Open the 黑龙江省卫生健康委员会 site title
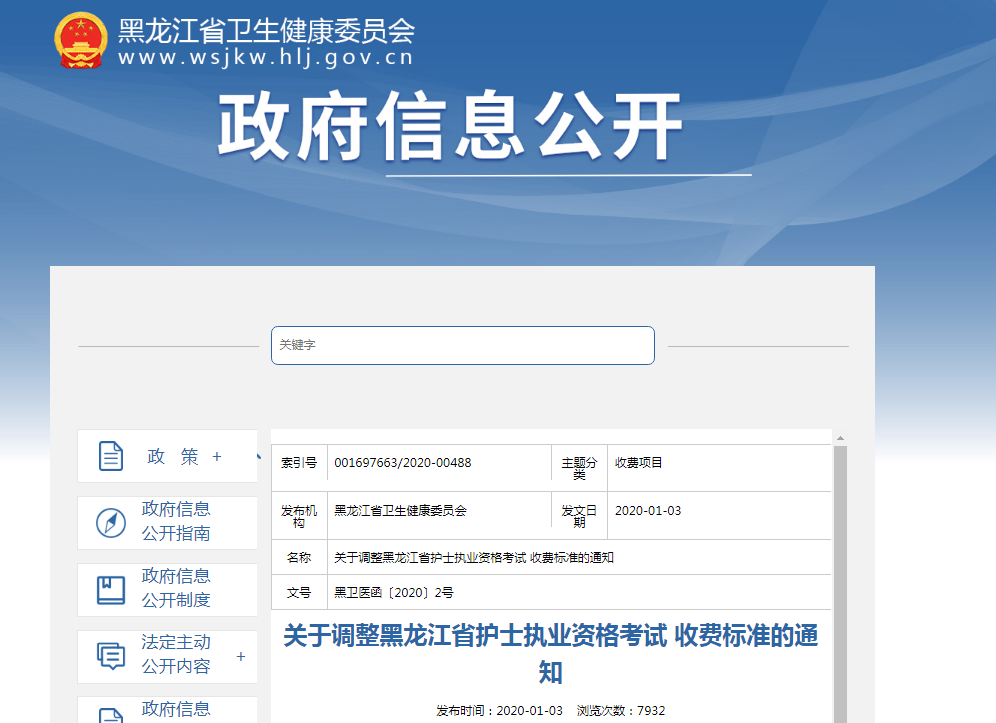The width and height of the screenshot is (996, 723). (266, 30)
